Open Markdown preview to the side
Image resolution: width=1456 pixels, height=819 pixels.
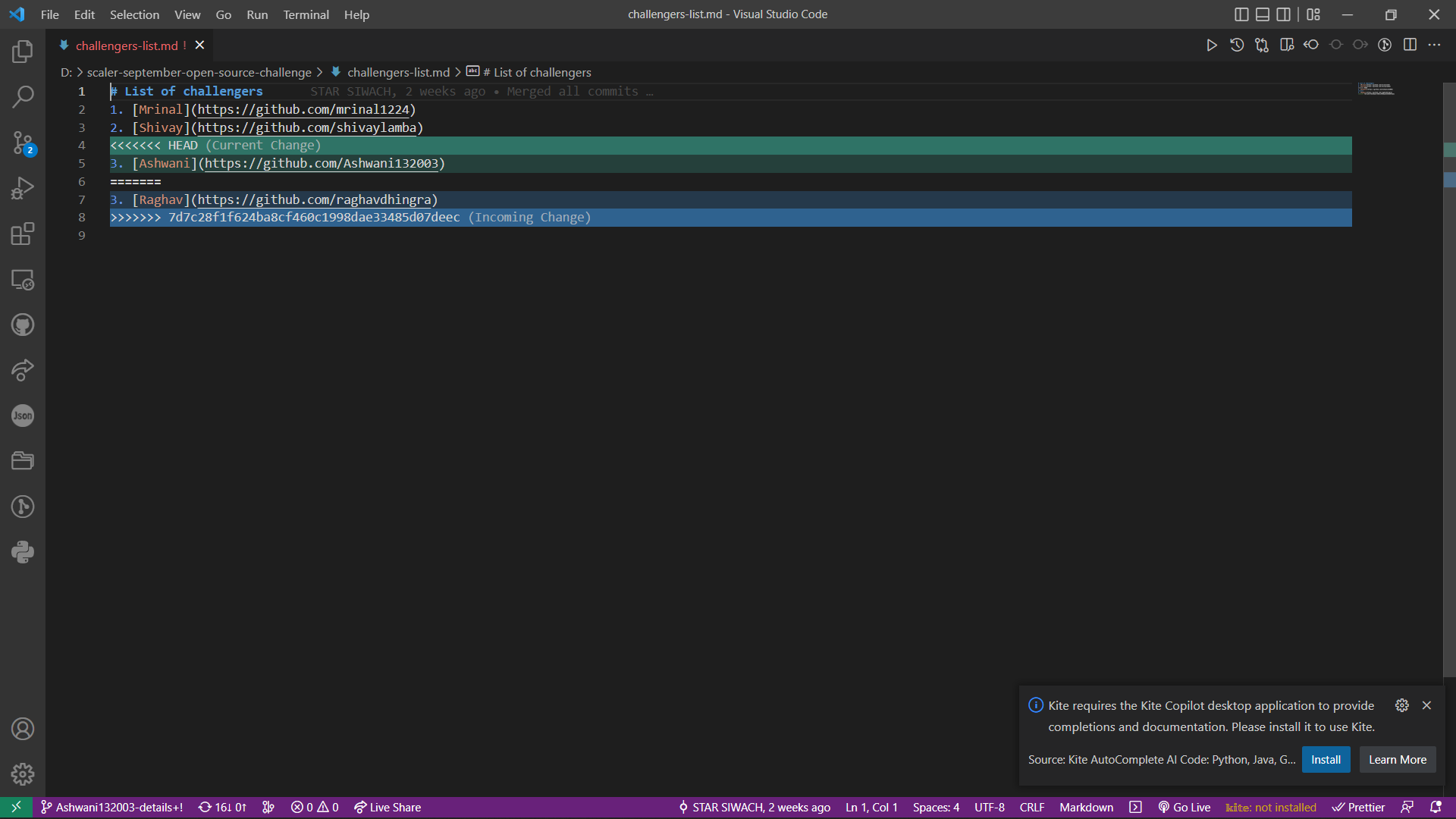click(x=1287, y=45)
